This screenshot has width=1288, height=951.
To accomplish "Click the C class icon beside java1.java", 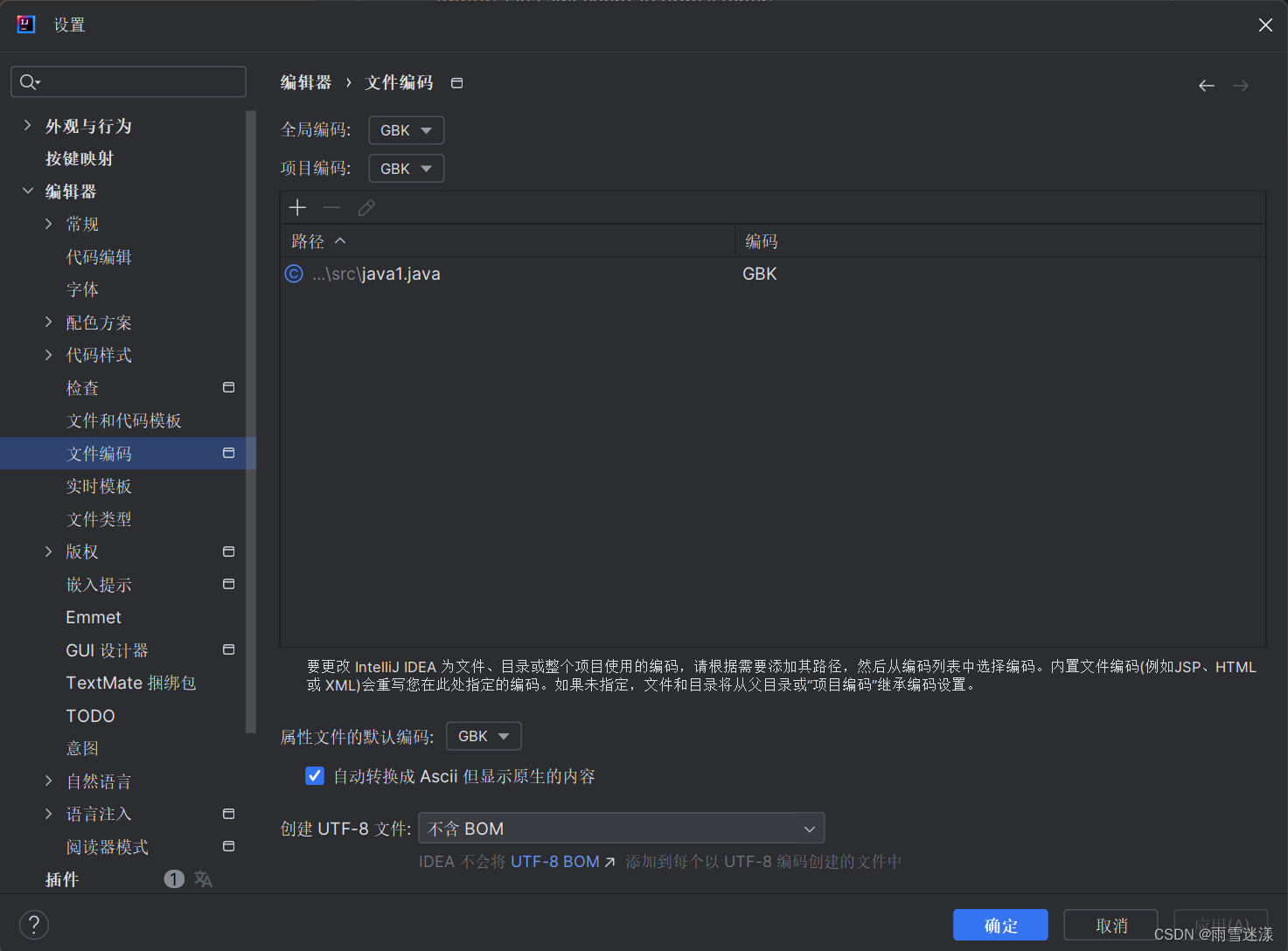I will pyautogui.click(x=293, y=274).
